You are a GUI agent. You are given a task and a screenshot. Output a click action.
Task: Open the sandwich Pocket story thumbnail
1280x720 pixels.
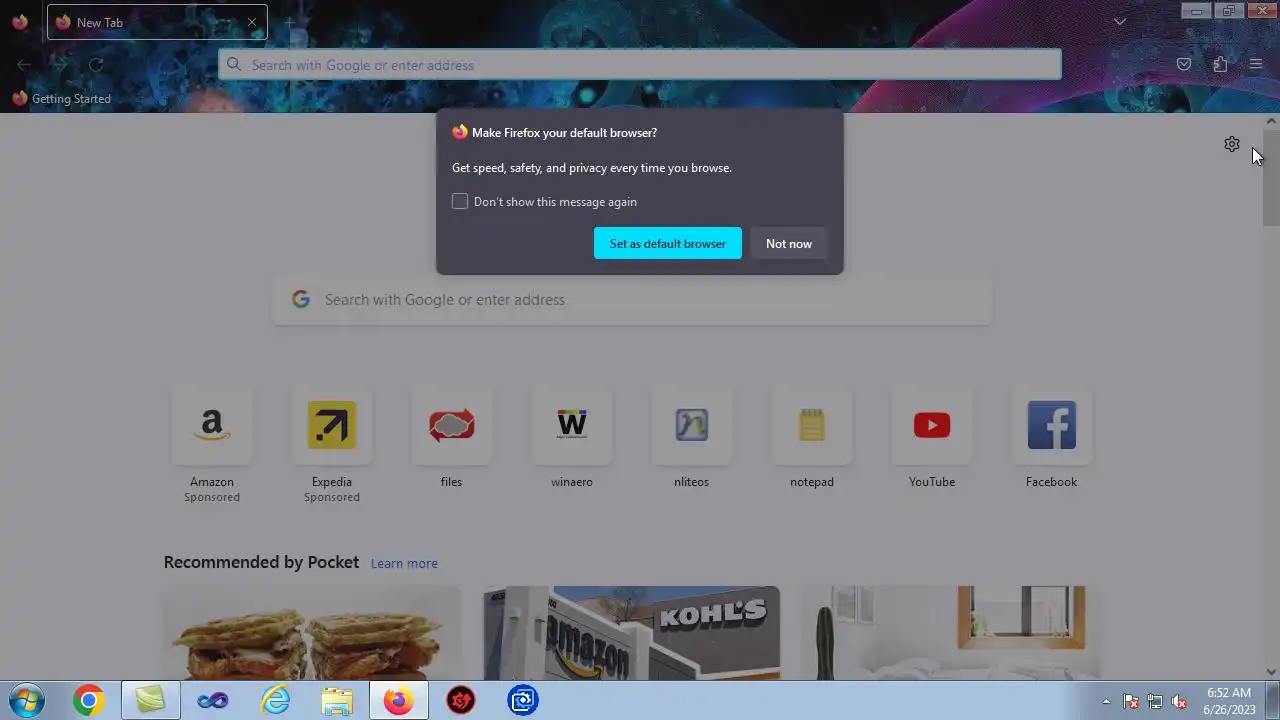[x=312, y=633]
